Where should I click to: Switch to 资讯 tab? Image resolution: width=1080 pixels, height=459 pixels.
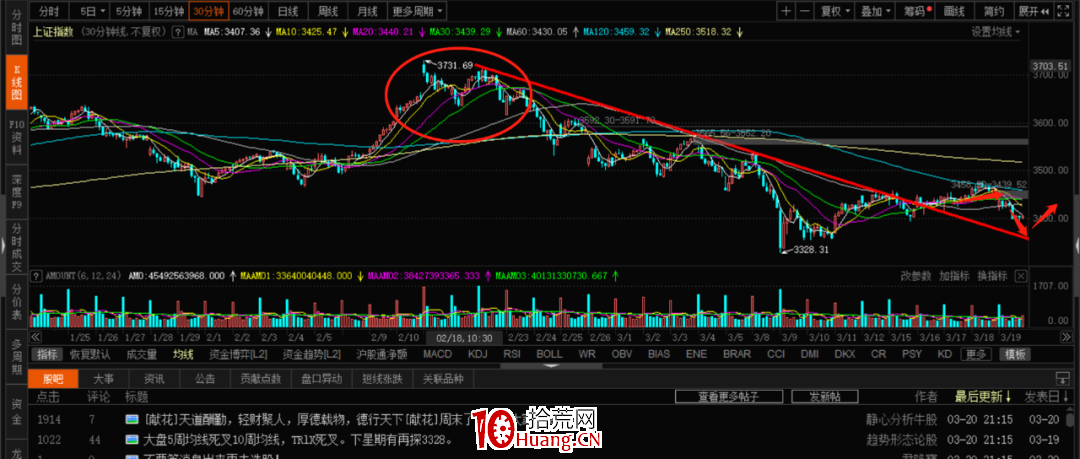(x=154, y=378)
